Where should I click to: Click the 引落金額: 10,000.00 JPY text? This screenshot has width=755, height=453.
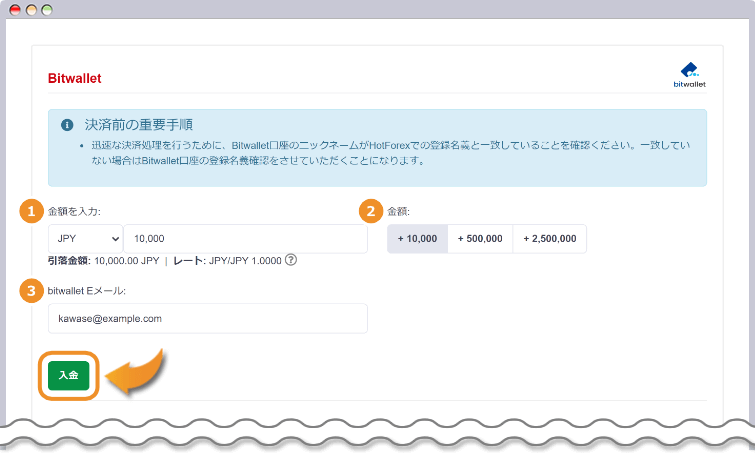pos(104,260)
